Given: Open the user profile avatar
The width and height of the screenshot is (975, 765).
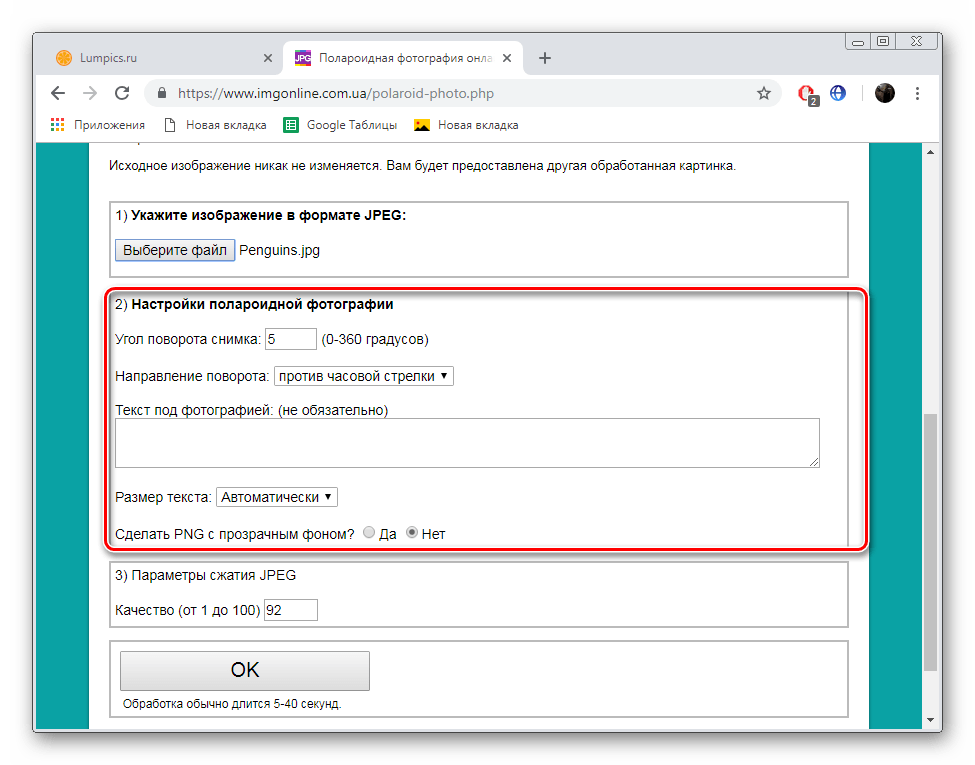Looking at the screenshot, I should click(884, 93).
